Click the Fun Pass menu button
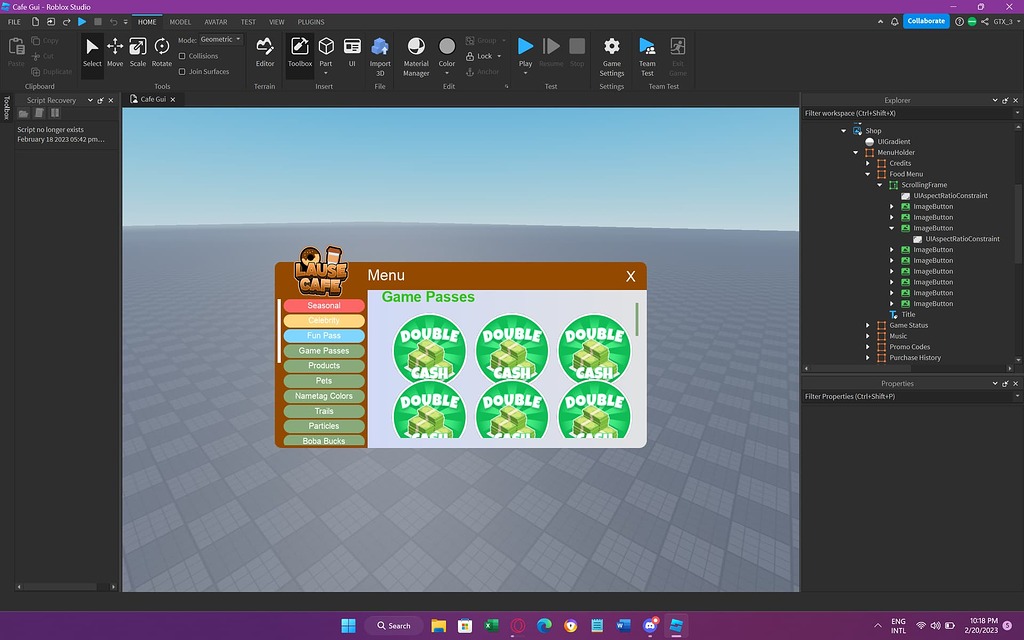This screenshot has width=1024, height=640. (x=324, y=336)
